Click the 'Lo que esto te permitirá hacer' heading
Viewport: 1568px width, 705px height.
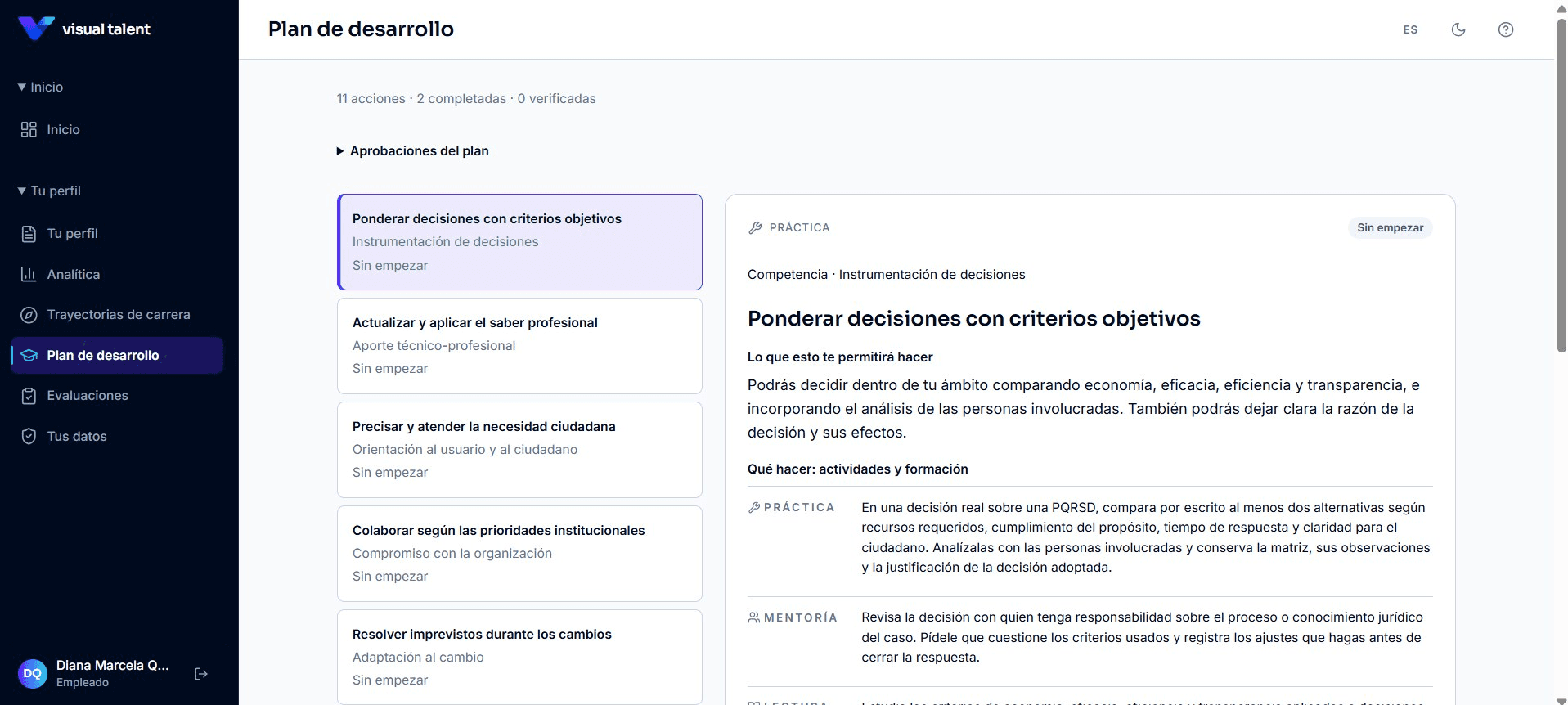click(840, 357)
